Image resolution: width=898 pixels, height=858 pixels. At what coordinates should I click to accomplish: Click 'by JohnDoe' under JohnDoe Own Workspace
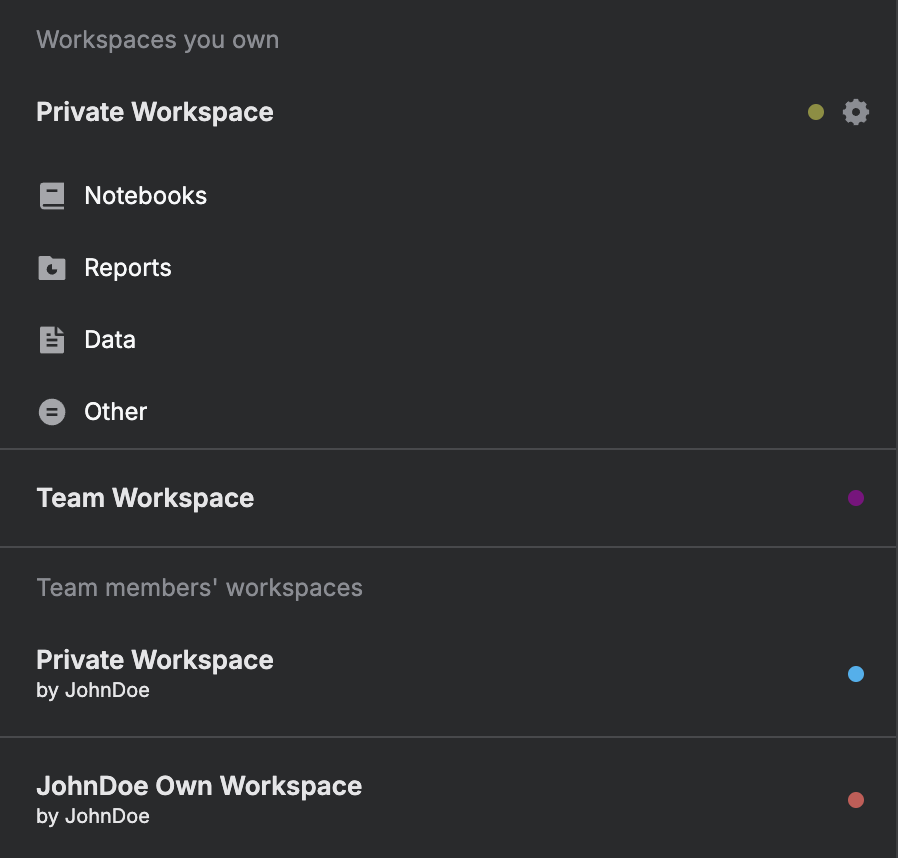[93, 816]
